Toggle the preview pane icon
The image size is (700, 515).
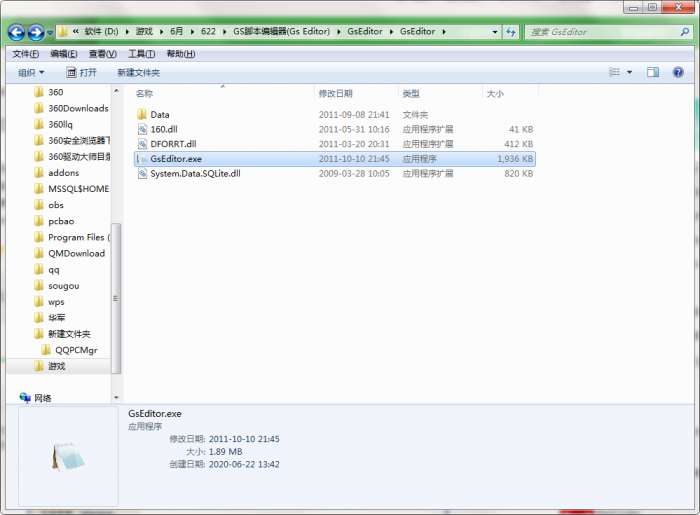(x=653, y=72)
